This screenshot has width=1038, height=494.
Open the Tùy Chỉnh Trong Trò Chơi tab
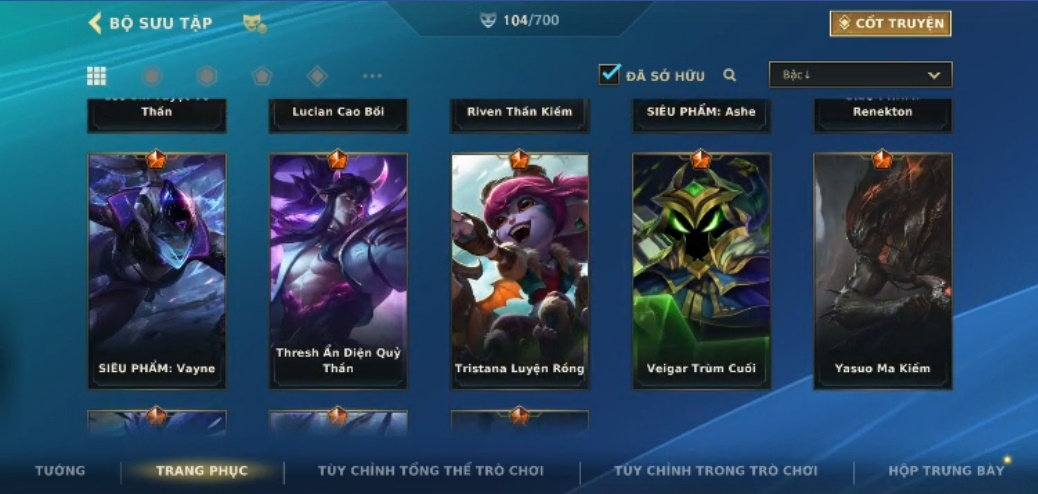pos(716,471)
